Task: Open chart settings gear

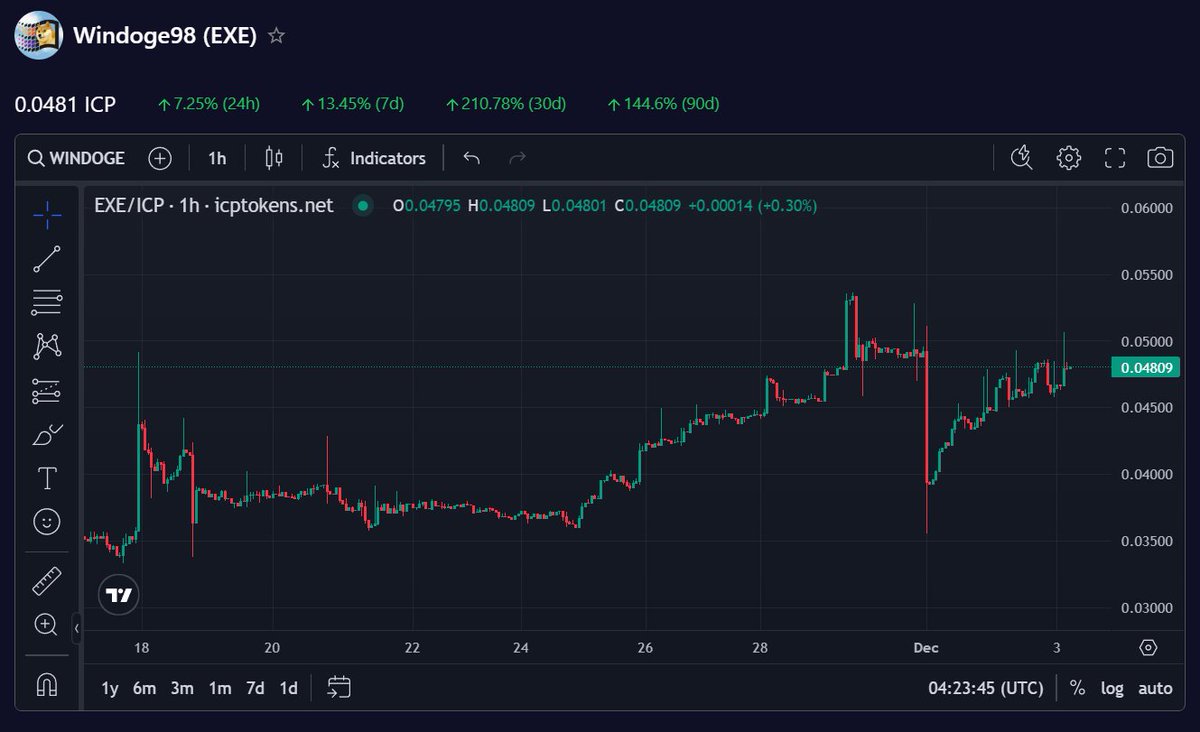Action: [x=1068, y=157]
